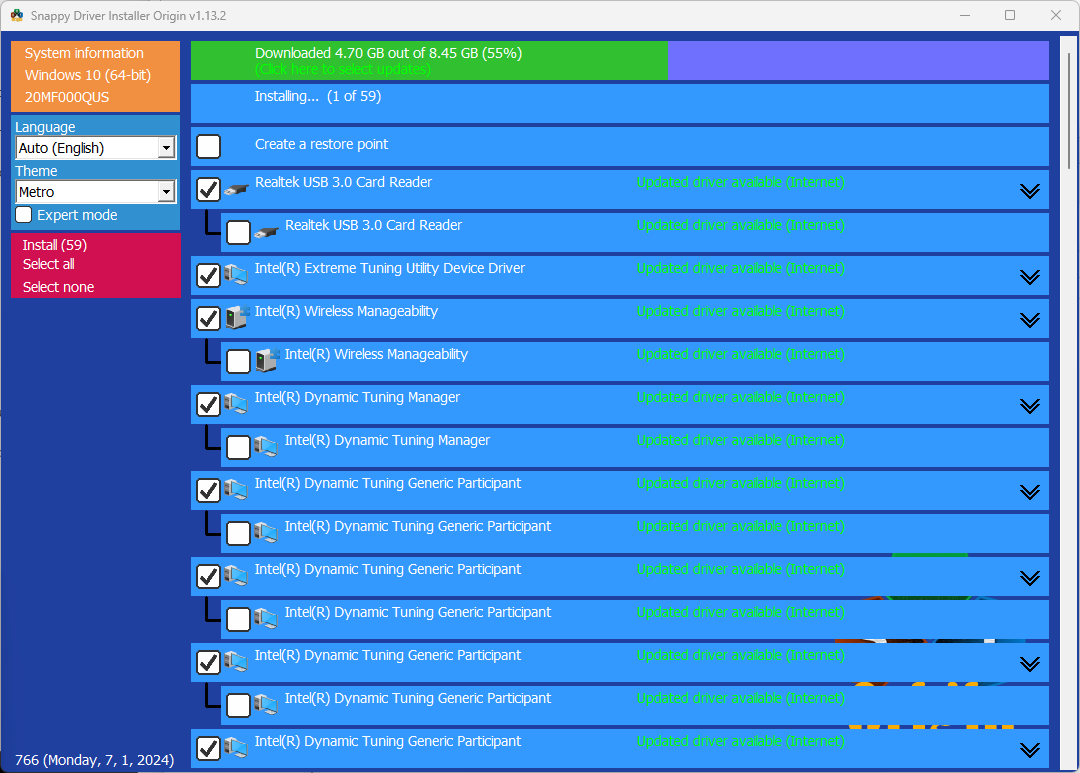This screenshot has width=1080, height=773.
Task: Expand the Intel Extreme Tuning Utility row chevron
Action: [x=1029, y=277]
